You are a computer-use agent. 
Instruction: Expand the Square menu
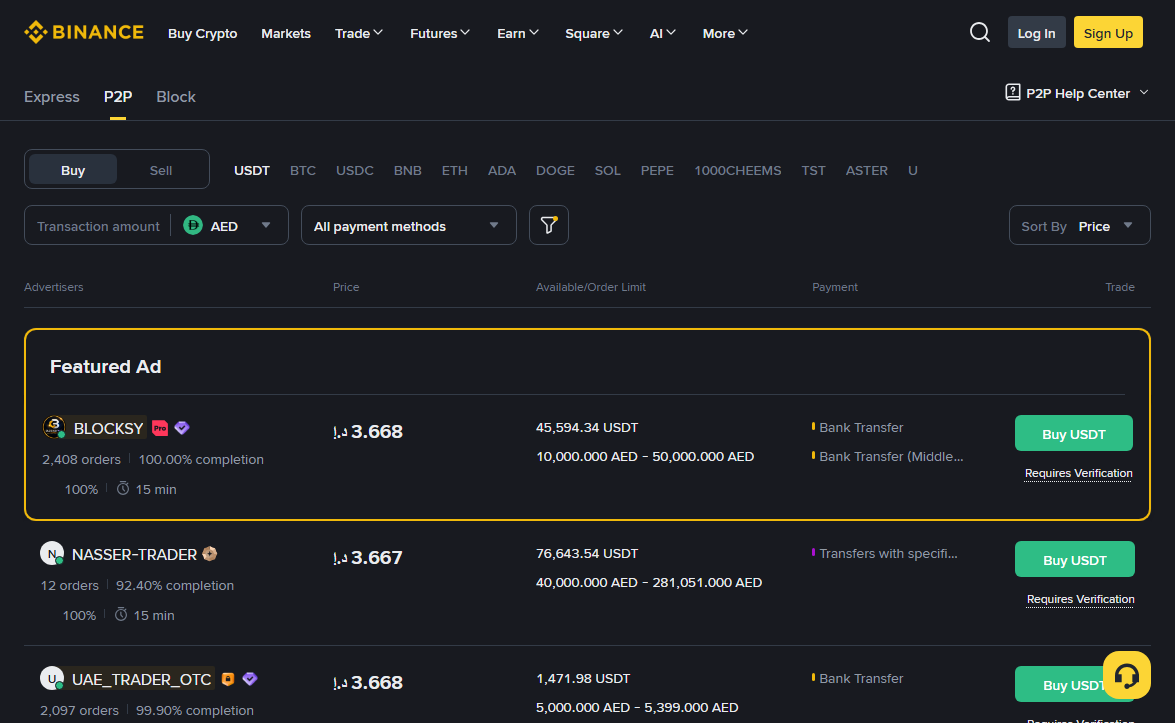pos(593,33)
